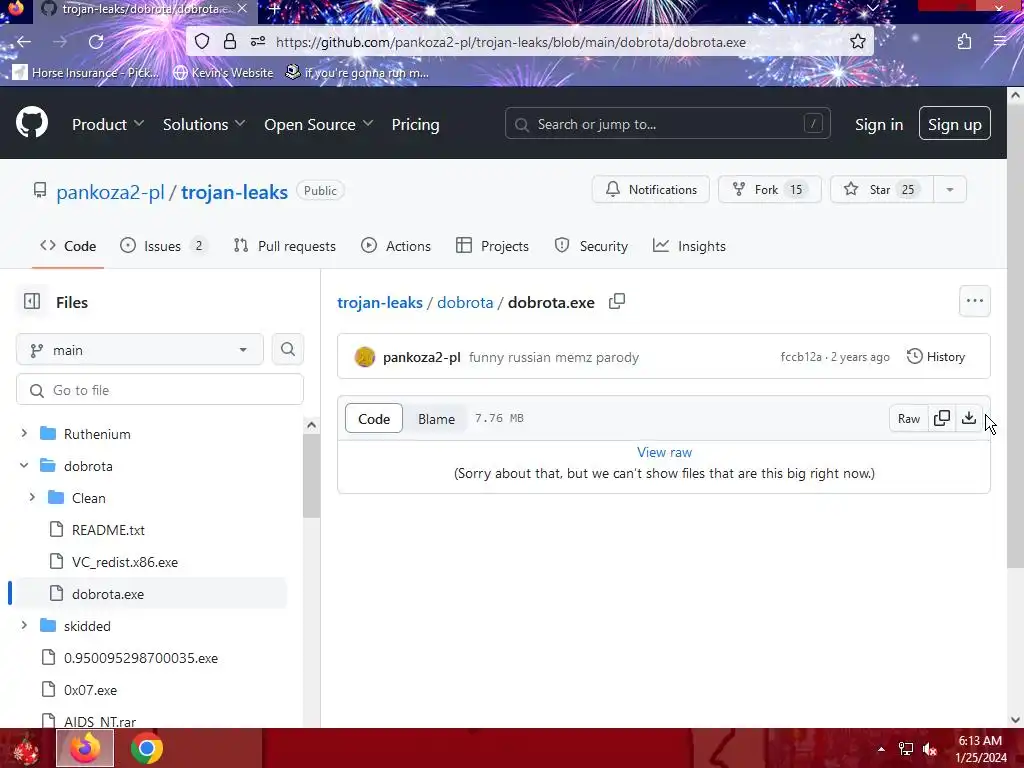Screen dimensions: 1024x768
Task: Select 0x07.exe in file tree
Action: coord(90,690)
